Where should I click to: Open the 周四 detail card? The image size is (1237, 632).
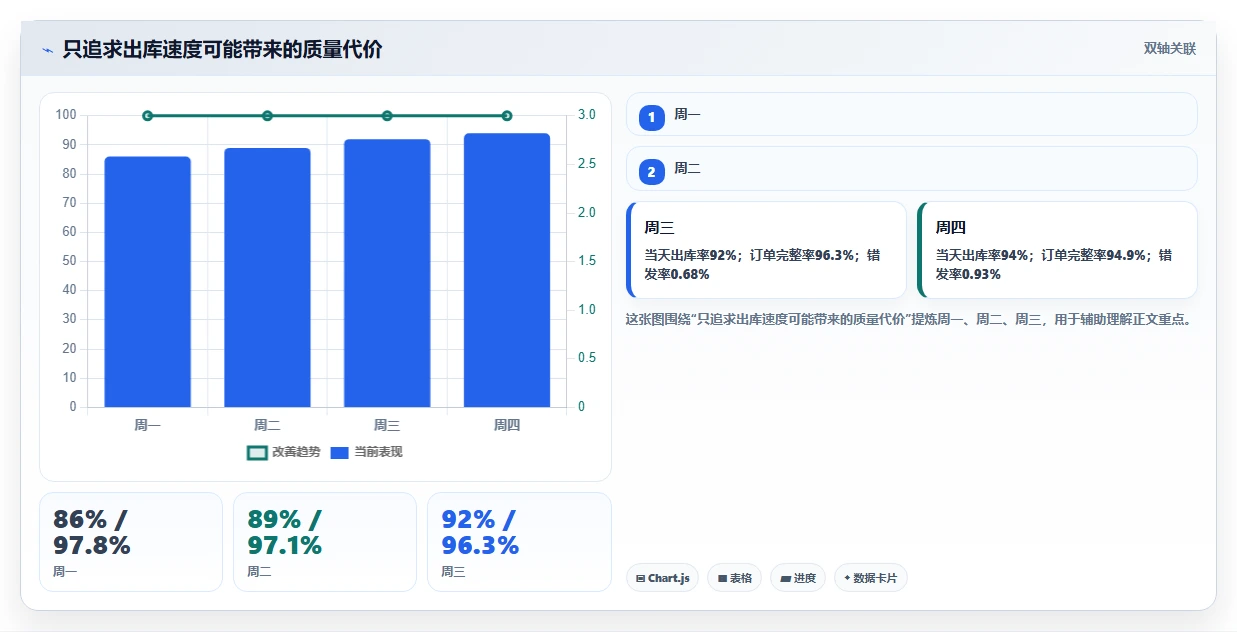pyautogui.click(x=1057, y=250)
